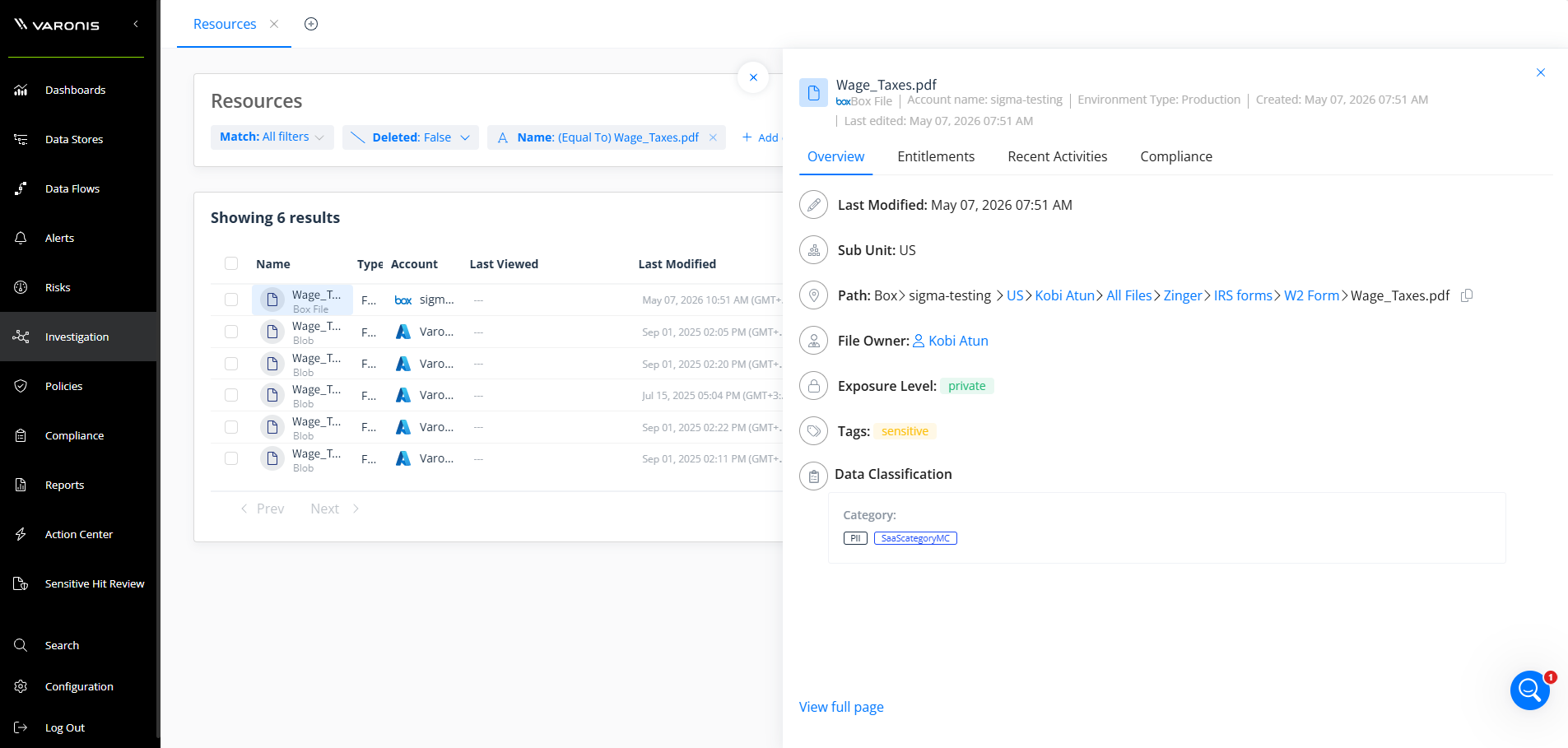This screenshot has width=1568, height=748.
Task: Add a new tab with the plus icon
Action: click(x=311, y=24)
